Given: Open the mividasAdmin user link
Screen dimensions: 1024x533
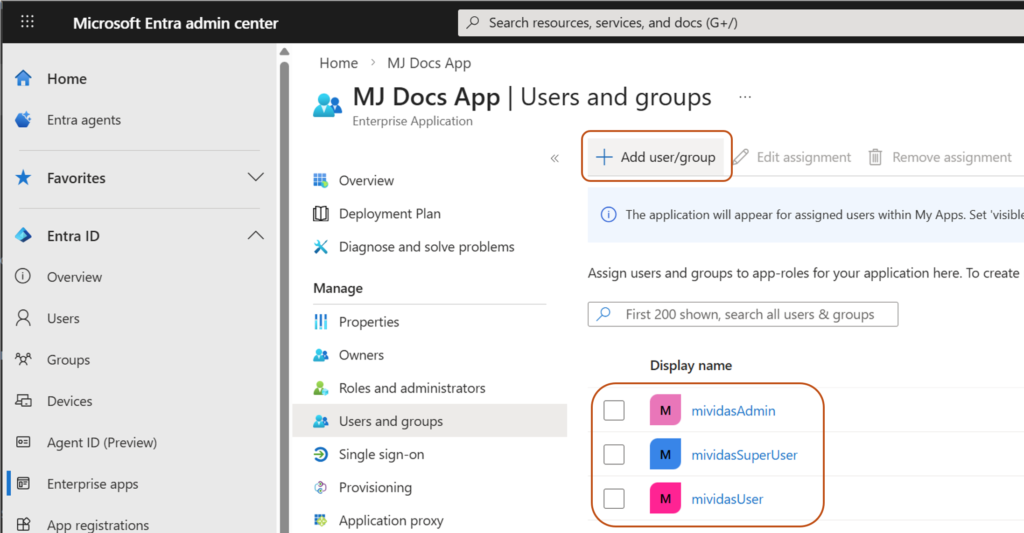Looking at the screenshot, I should pos(733,411).
